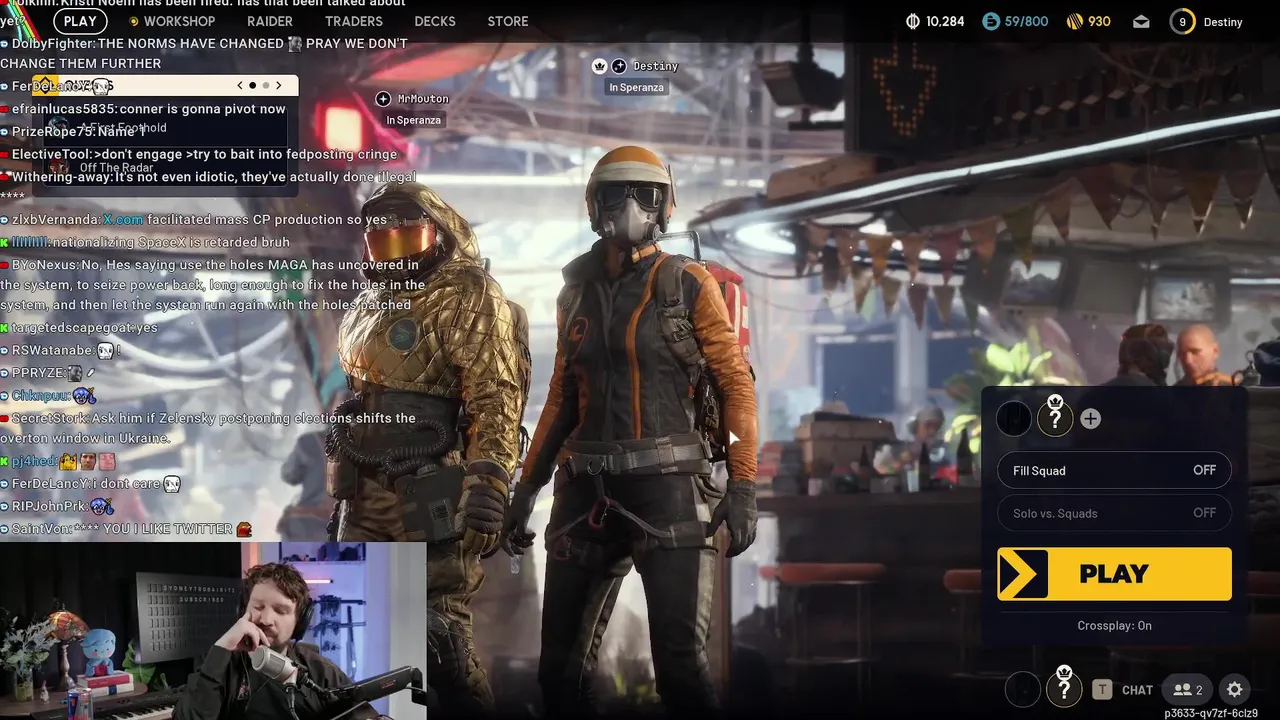1280x720 pixels.
Task: Open CHAT at the bottom right
Action: [x=1137, y=690]
